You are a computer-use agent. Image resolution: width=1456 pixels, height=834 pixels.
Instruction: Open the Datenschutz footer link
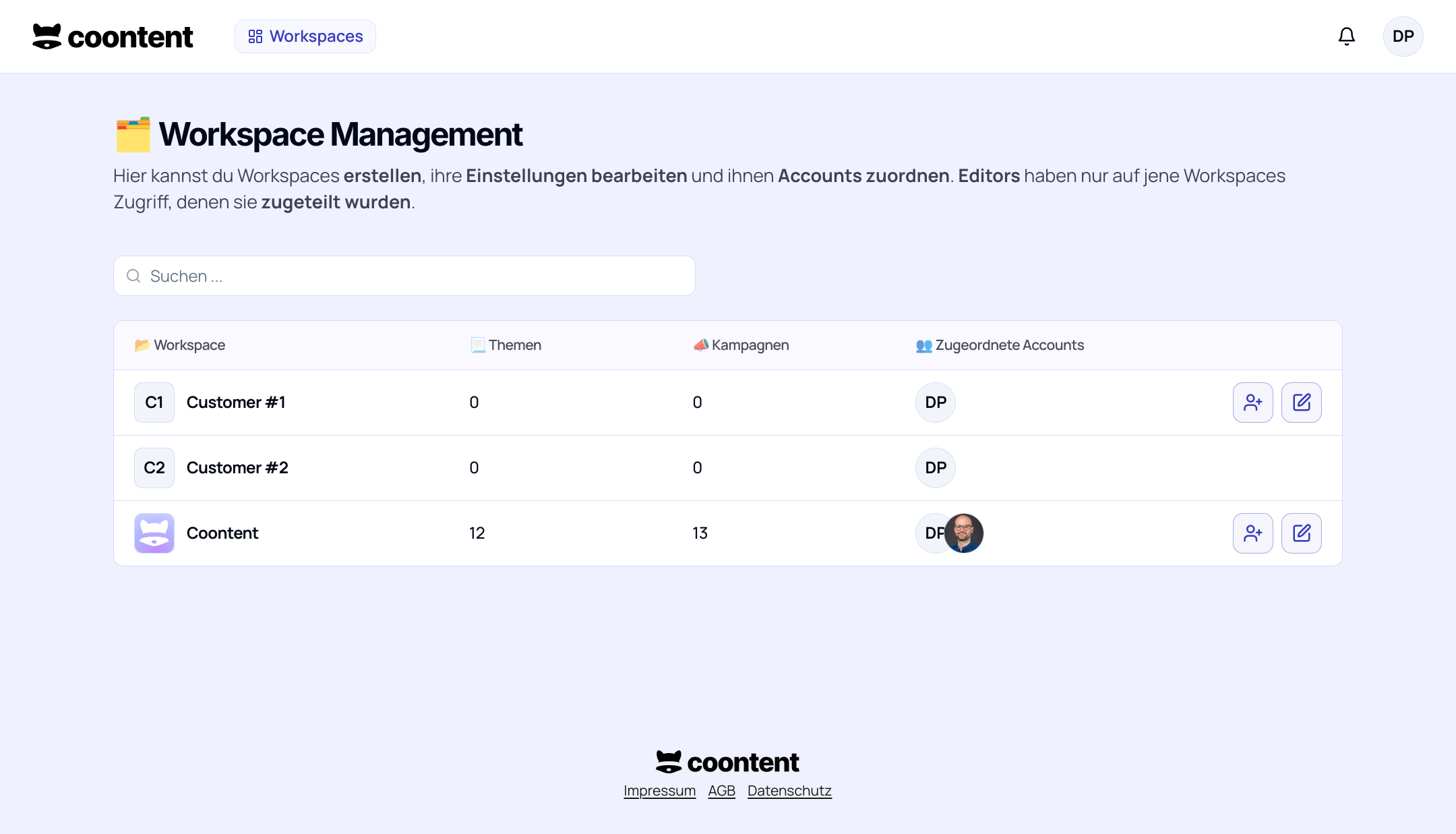pyautogui.click(x=789, y=791)
